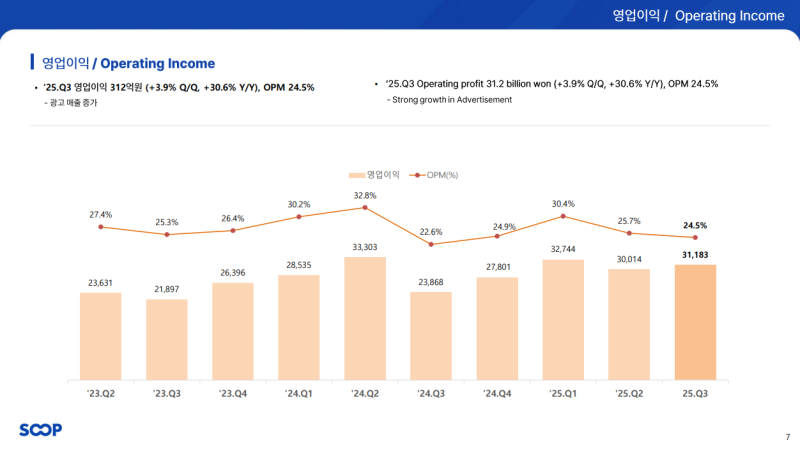
Task: Click the OPM line marker at 24.5%
Action: (x=696, y=237)
